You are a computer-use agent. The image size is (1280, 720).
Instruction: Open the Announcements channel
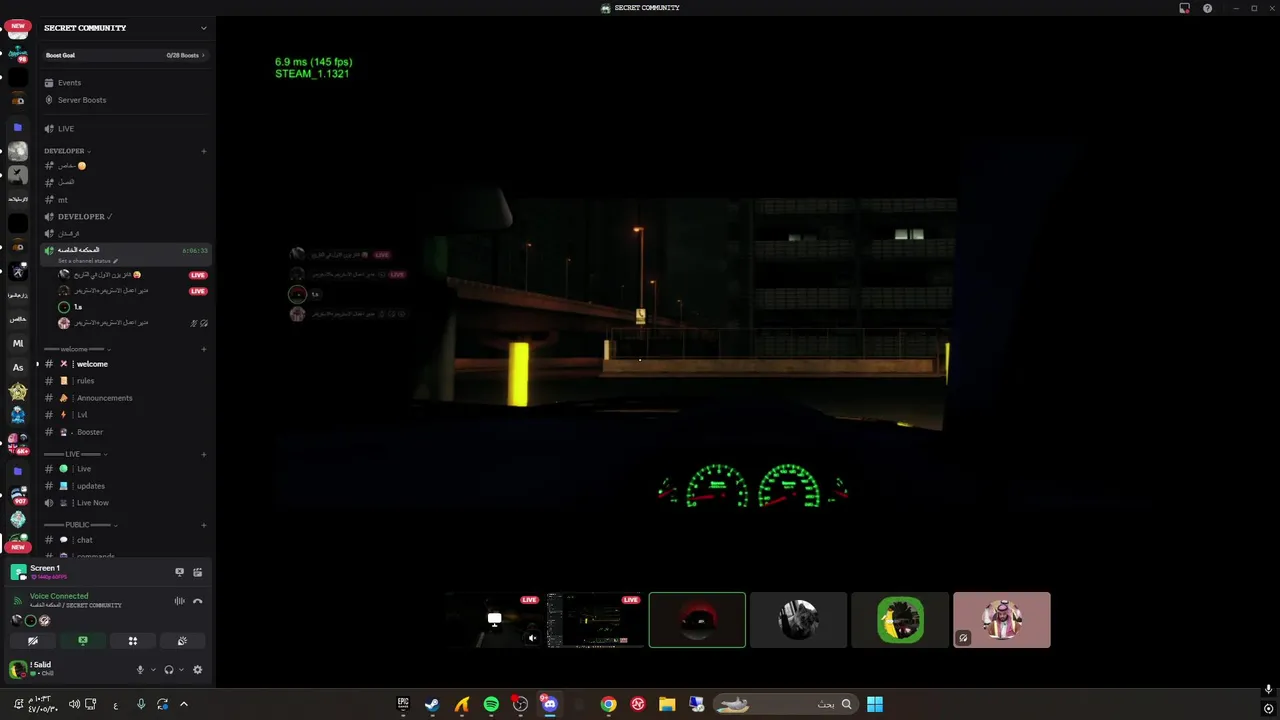(125, 398)
